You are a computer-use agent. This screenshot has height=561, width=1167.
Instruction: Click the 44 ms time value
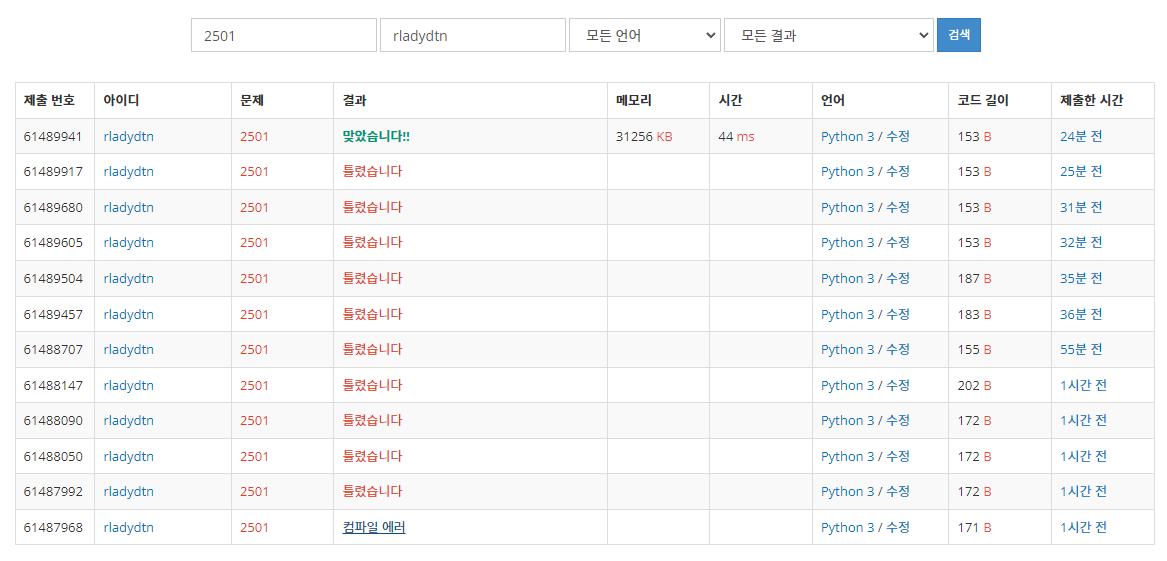tap(736, 136)
